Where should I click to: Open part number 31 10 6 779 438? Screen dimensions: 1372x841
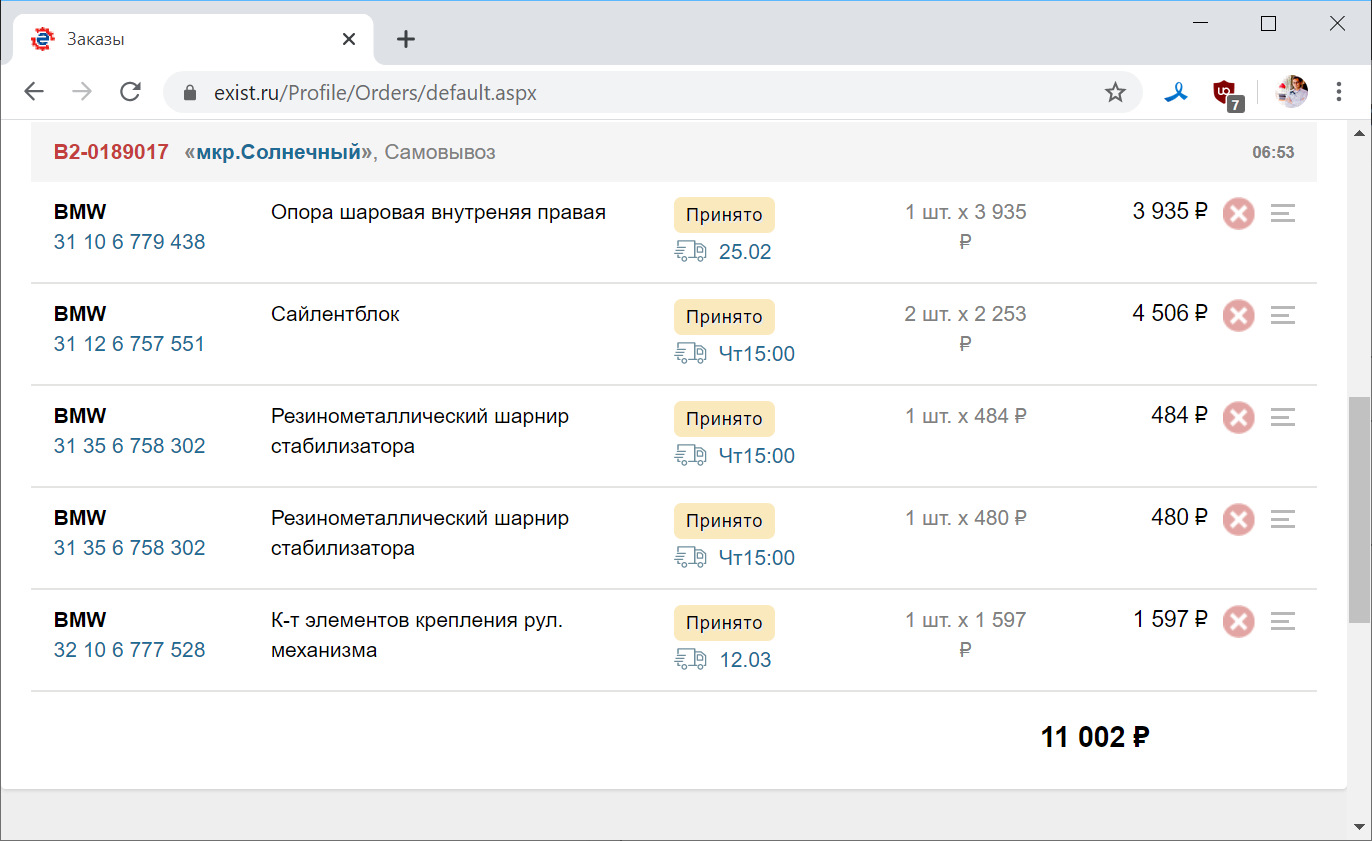[x=129, y=242]
